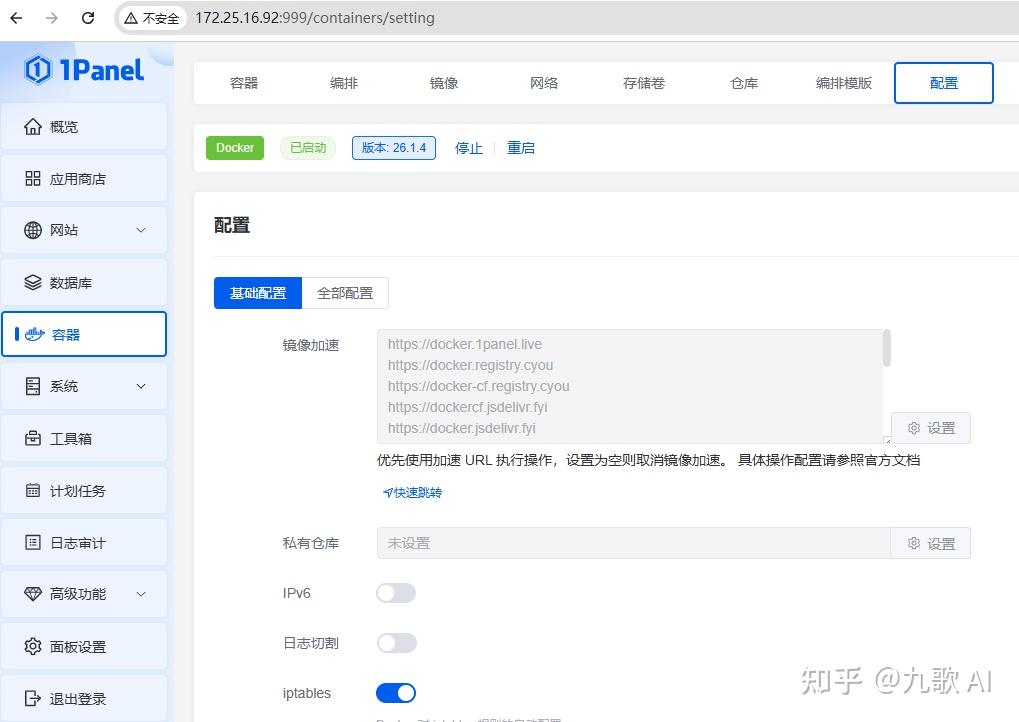Open the 存储卷 tab

(x=644, y=83)
